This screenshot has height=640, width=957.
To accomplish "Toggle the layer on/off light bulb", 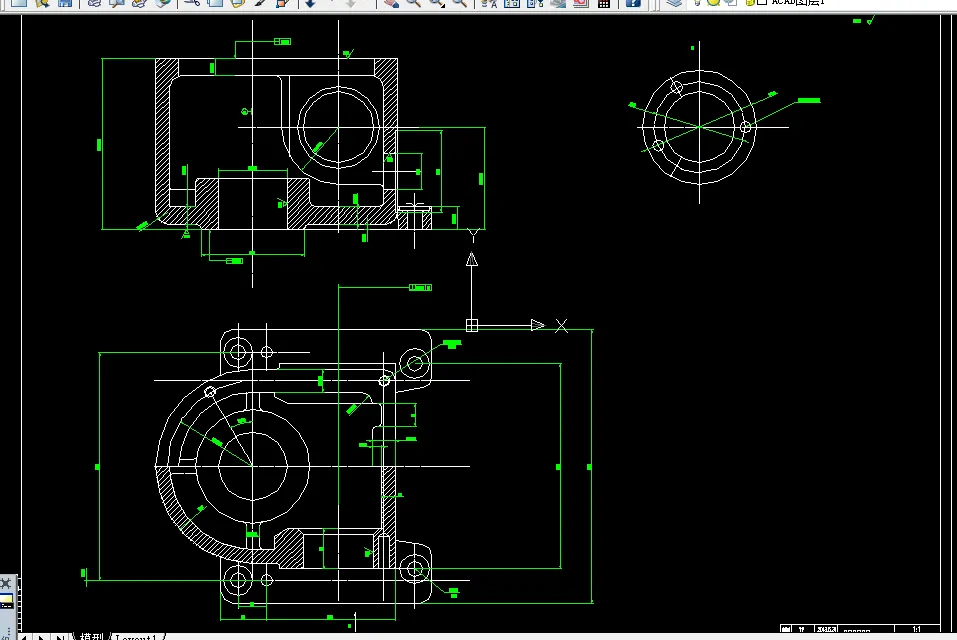I will click(x=698, y=2).
